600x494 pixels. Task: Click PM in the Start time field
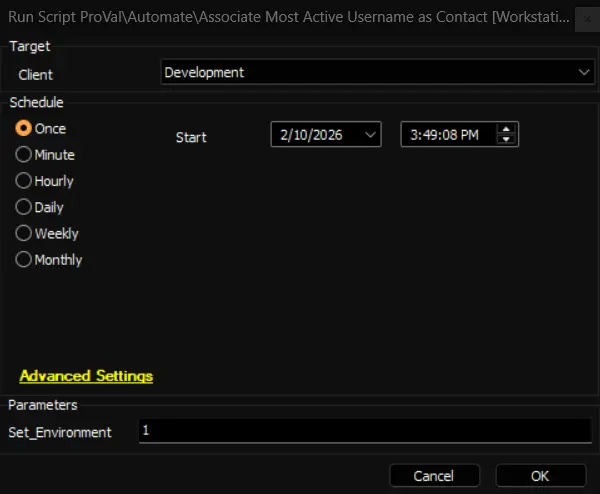click(x=468, y=135)
